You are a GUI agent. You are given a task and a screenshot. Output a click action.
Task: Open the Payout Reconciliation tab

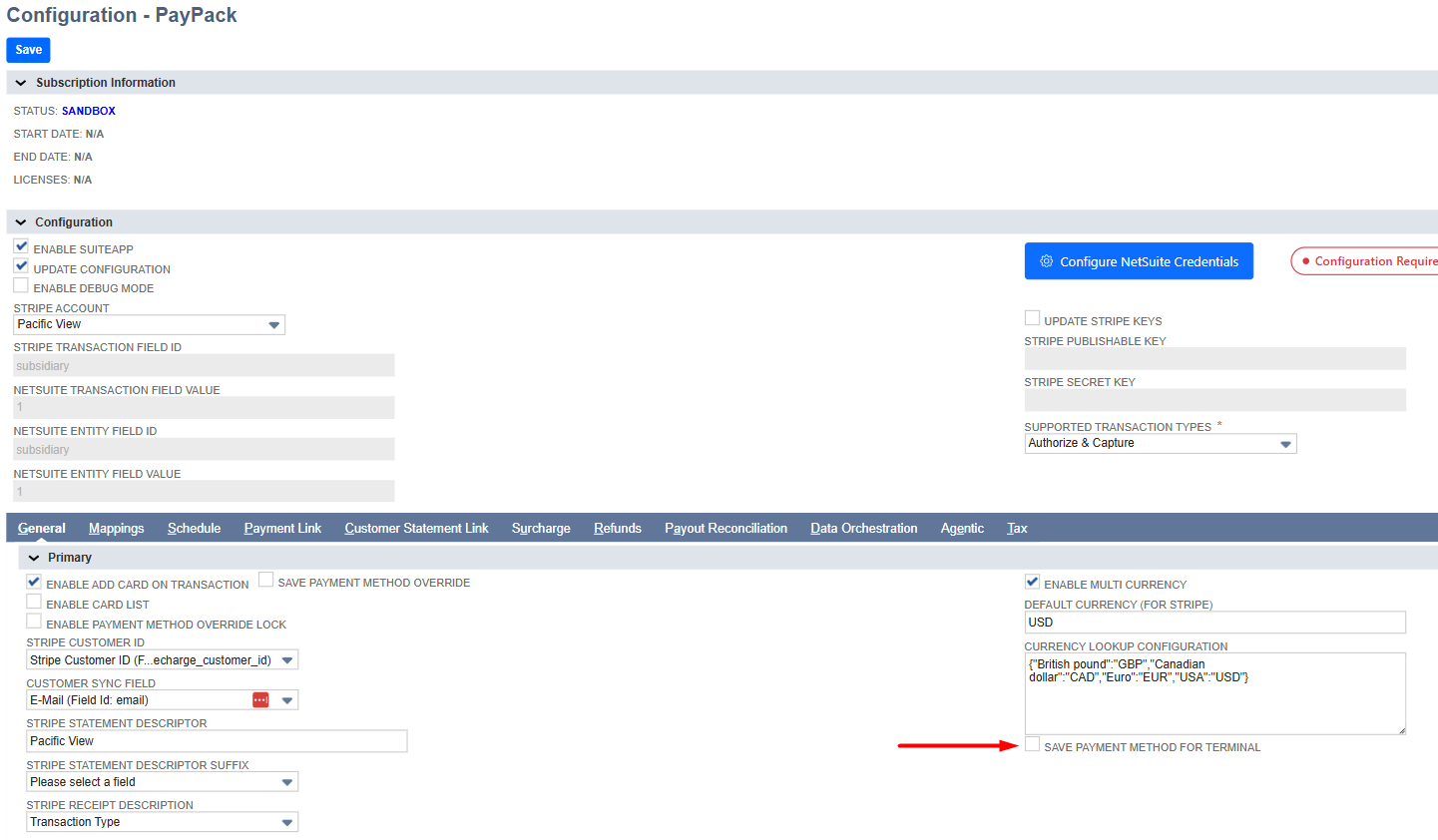tap(726, 529)
